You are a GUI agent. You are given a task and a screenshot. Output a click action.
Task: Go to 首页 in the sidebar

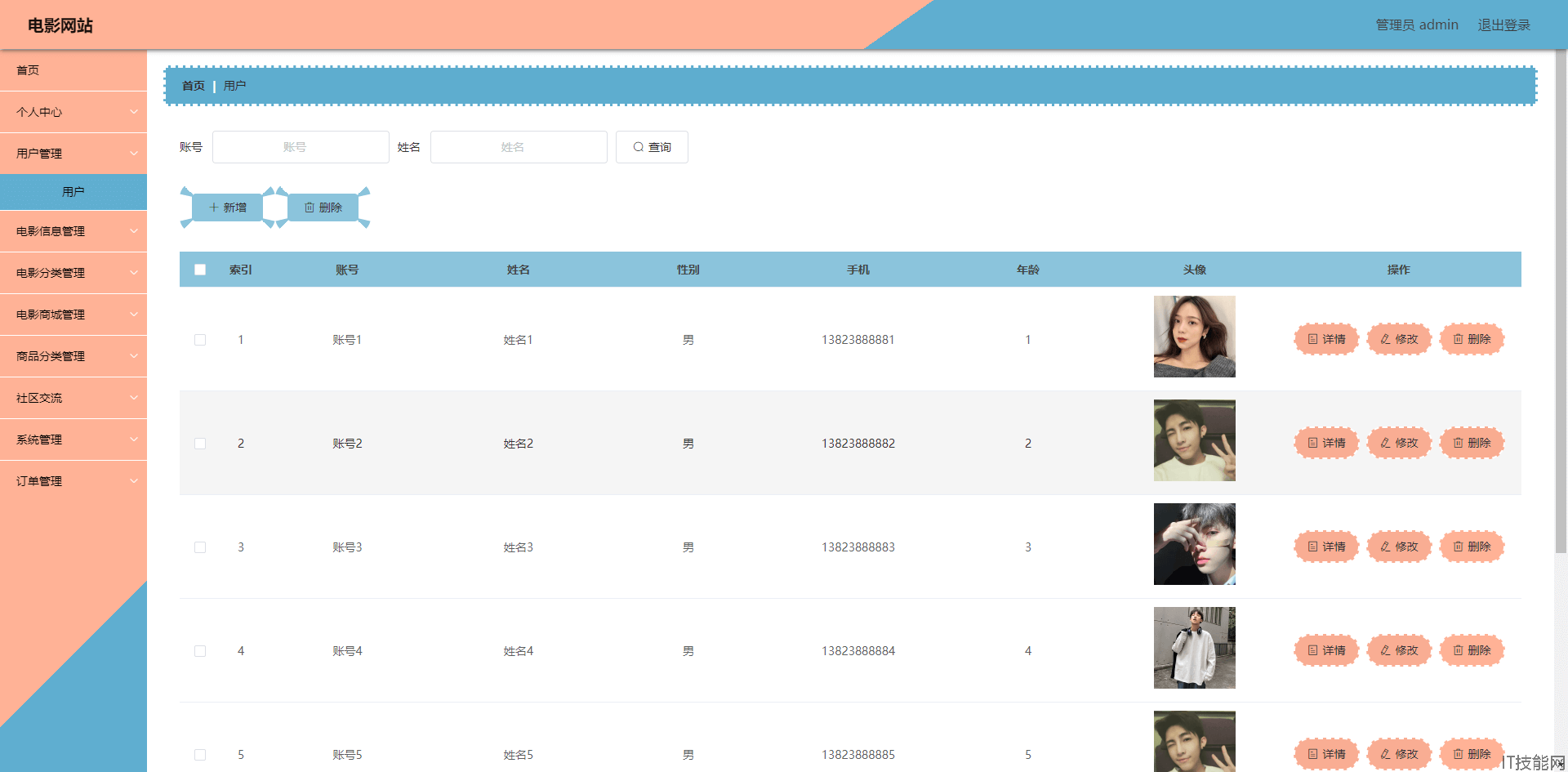pyautogui.click(x=73, y=70)
